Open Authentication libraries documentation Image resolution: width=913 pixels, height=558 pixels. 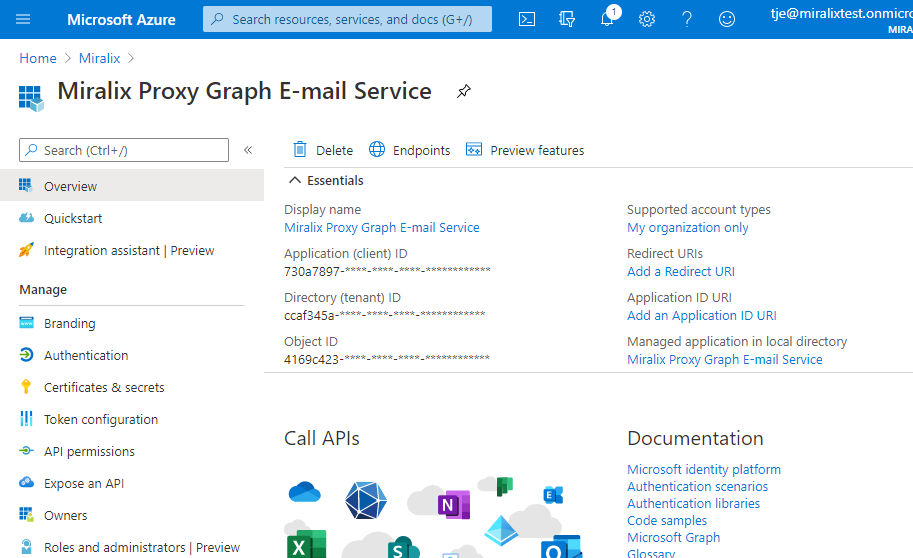(x=693, y=503)
